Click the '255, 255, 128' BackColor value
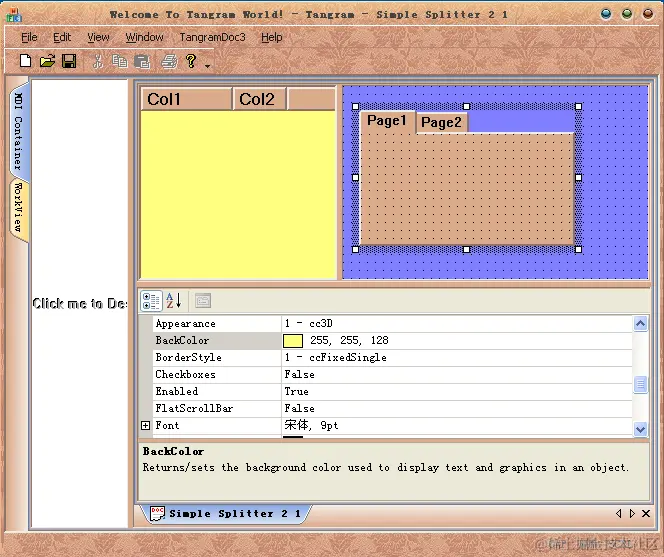This screenshot has width=664, height=557. pos(349,340)
